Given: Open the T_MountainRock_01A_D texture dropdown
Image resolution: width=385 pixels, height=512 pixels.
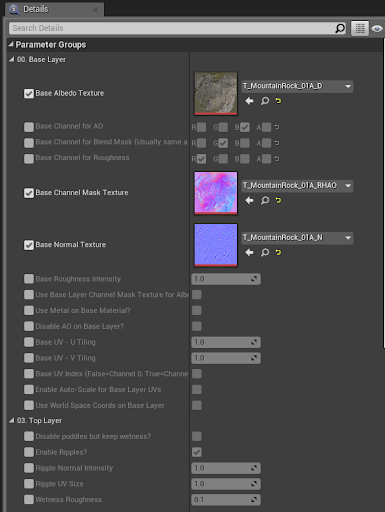Looking at the screenshot, I should click(x=297, y=86).
